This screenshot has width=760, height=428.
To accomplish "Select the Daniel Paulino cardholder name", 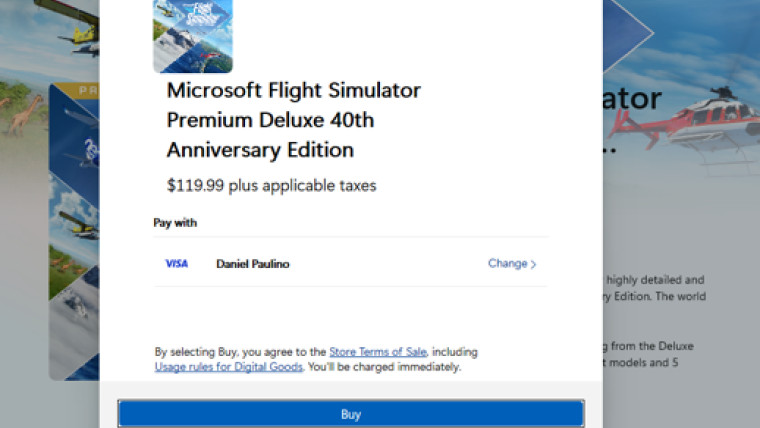I will pyautogui.click(x=252, y=264).
